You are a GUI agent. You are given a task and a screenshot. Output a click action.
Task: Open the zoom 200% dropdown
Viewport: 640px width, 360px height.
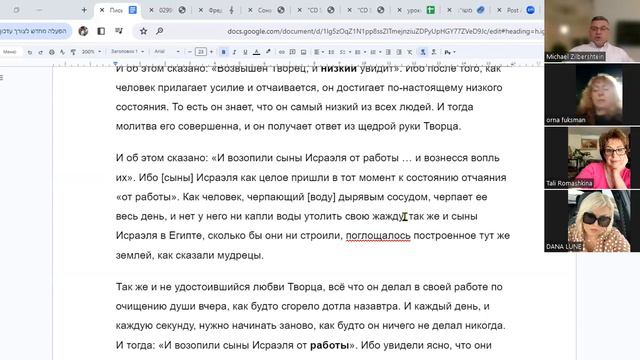[x=91, y=52]
